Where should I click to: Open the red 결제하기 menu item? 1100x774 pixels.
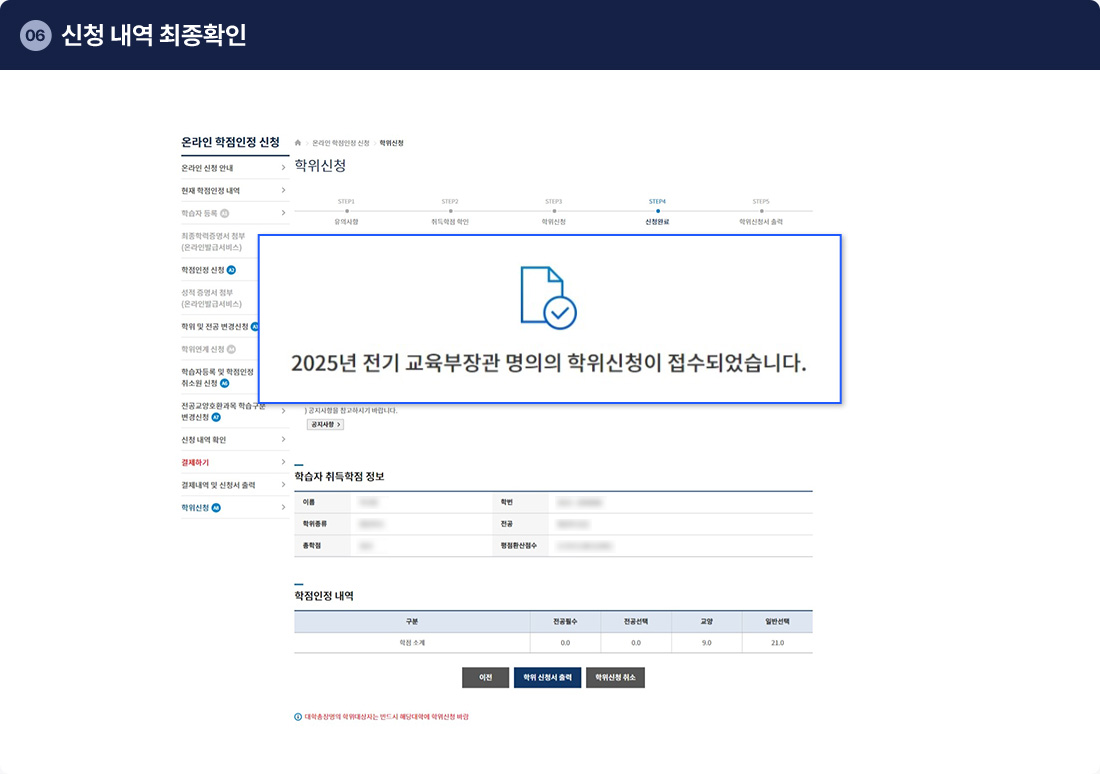tap(195, 463)
